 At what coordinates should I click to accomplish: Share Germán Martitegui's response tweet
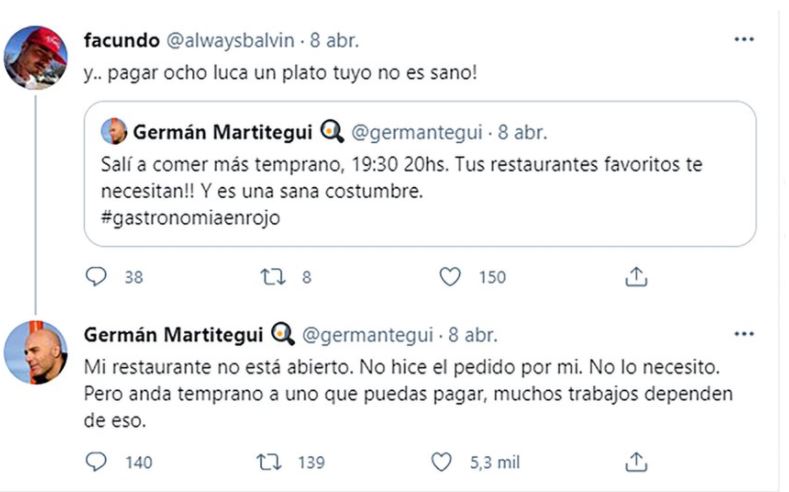(x=636, y=461)
